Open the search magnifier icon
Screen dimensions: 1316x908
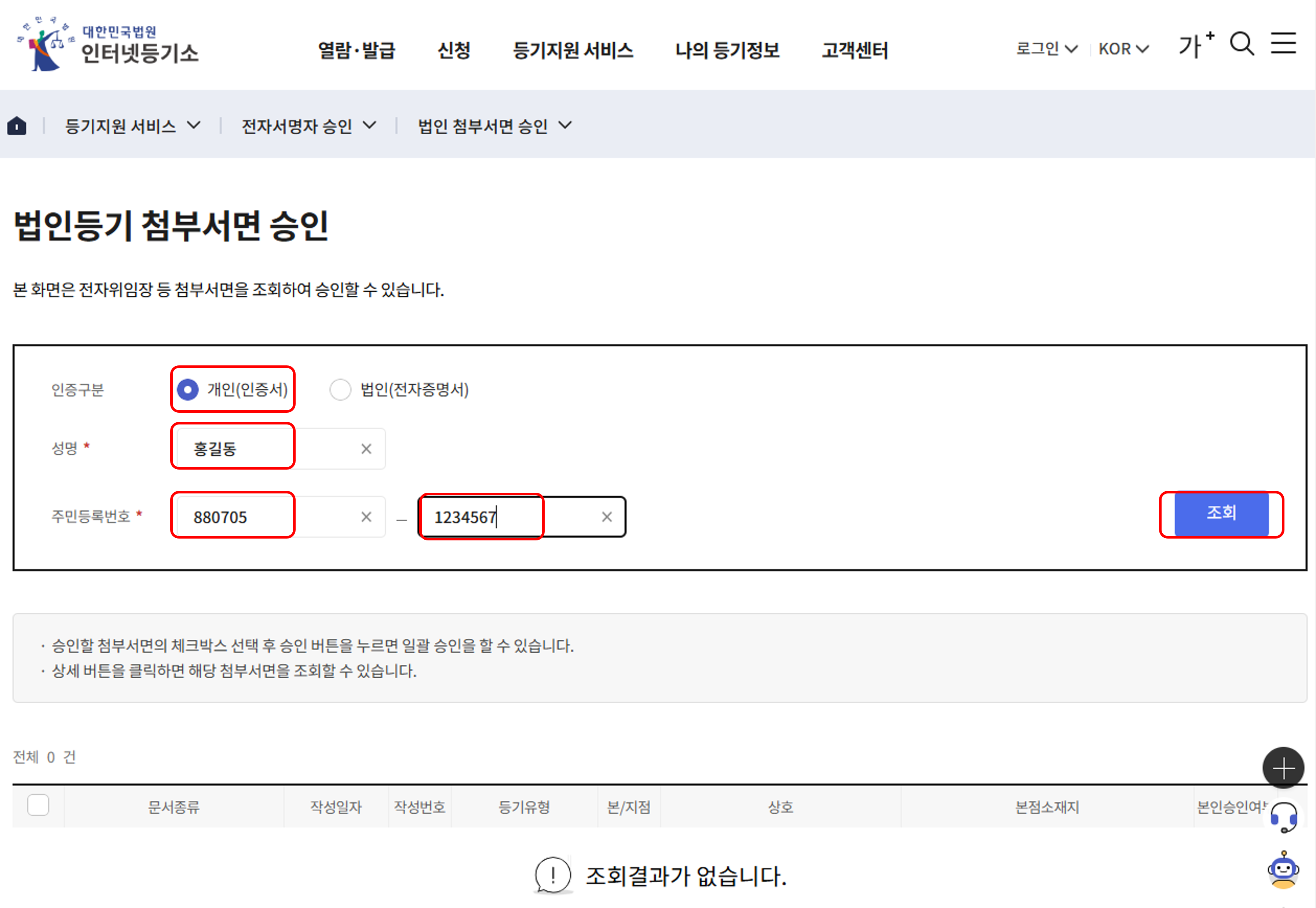[x=1242, y=44]
